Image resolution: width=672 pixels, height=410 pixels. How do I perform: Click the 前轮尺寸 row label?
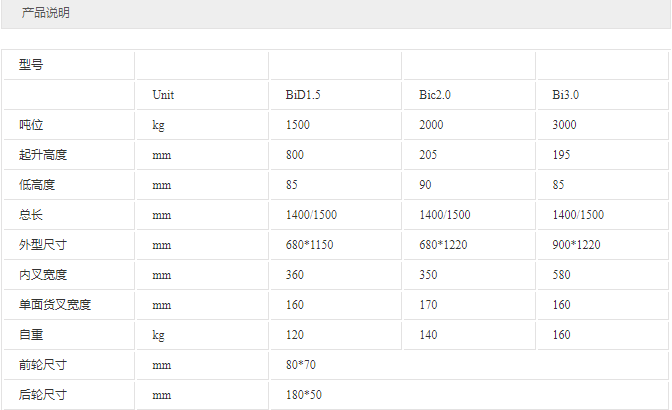coord(42,365)
